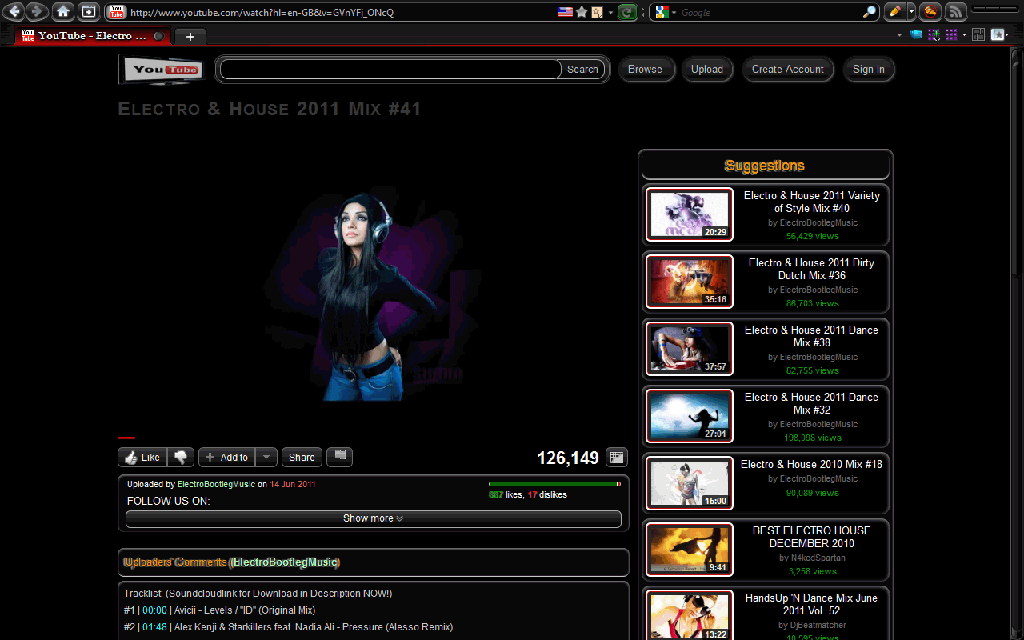Viewport: 1024px width, 640px height.
Task: Click Create Account
Action: point(788,69)
